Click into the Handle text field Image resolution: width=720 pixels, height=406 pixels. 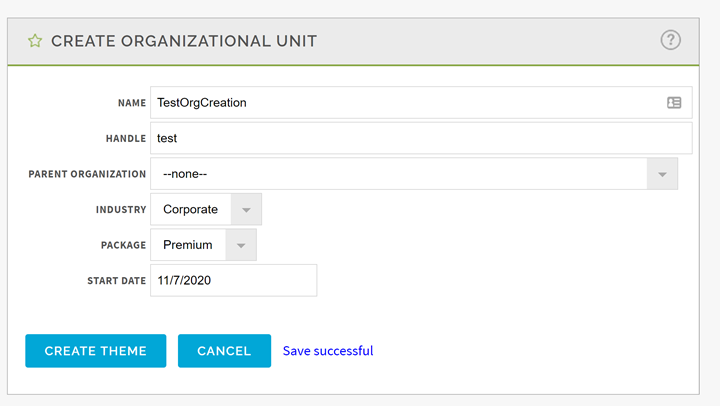click(x=420, y=138)
